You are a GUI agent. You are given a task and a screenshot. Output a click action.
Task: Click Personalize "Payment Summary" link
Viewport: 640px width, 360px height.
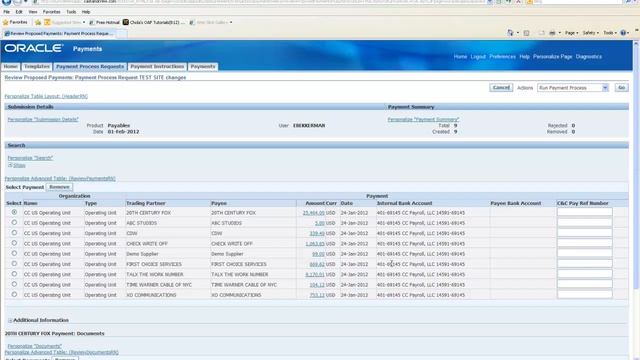(423, 120)
